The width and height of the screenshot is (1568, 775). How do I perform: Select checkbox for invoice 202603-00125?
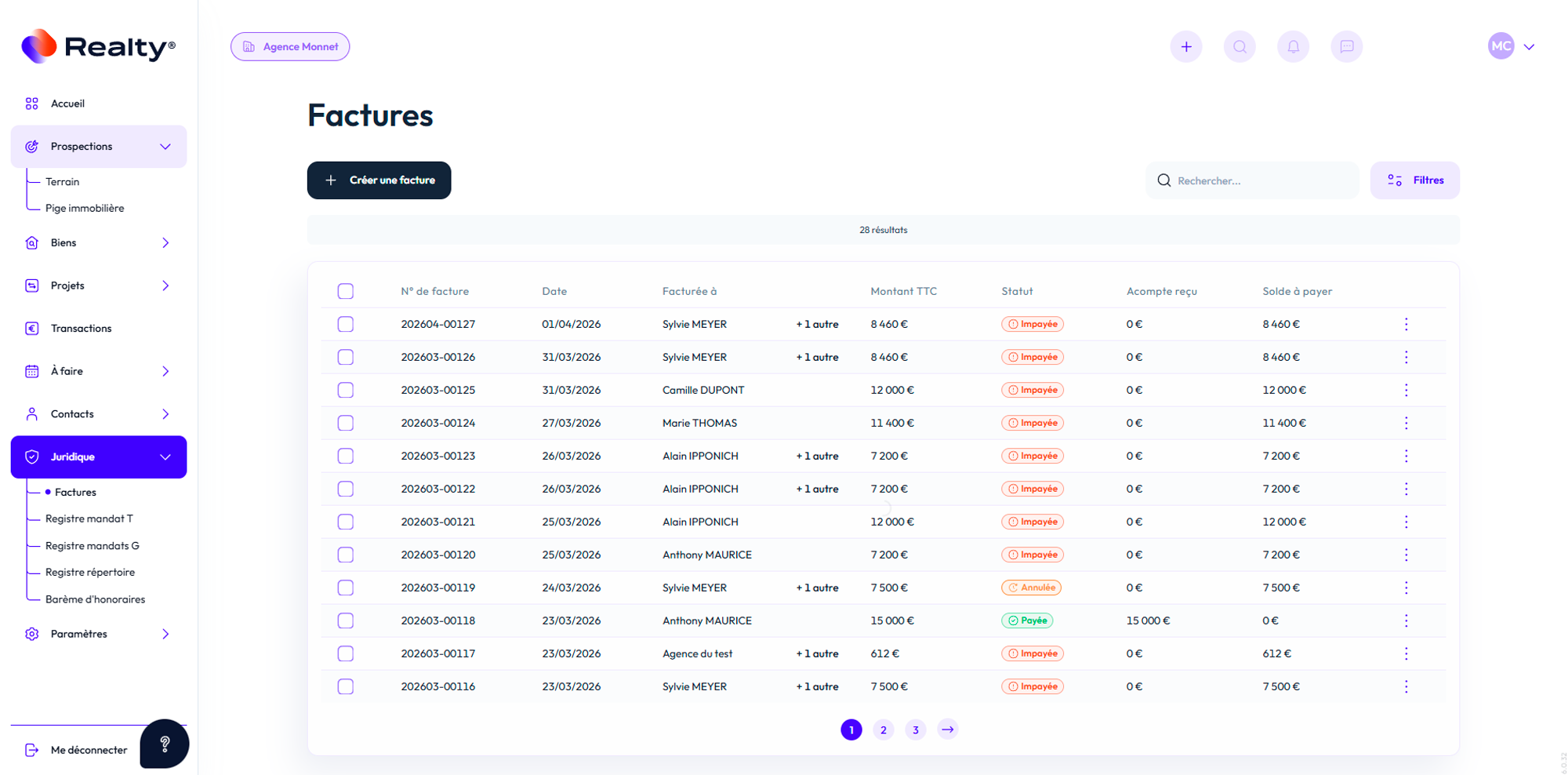pyautogui.click(x=346, y=390)
